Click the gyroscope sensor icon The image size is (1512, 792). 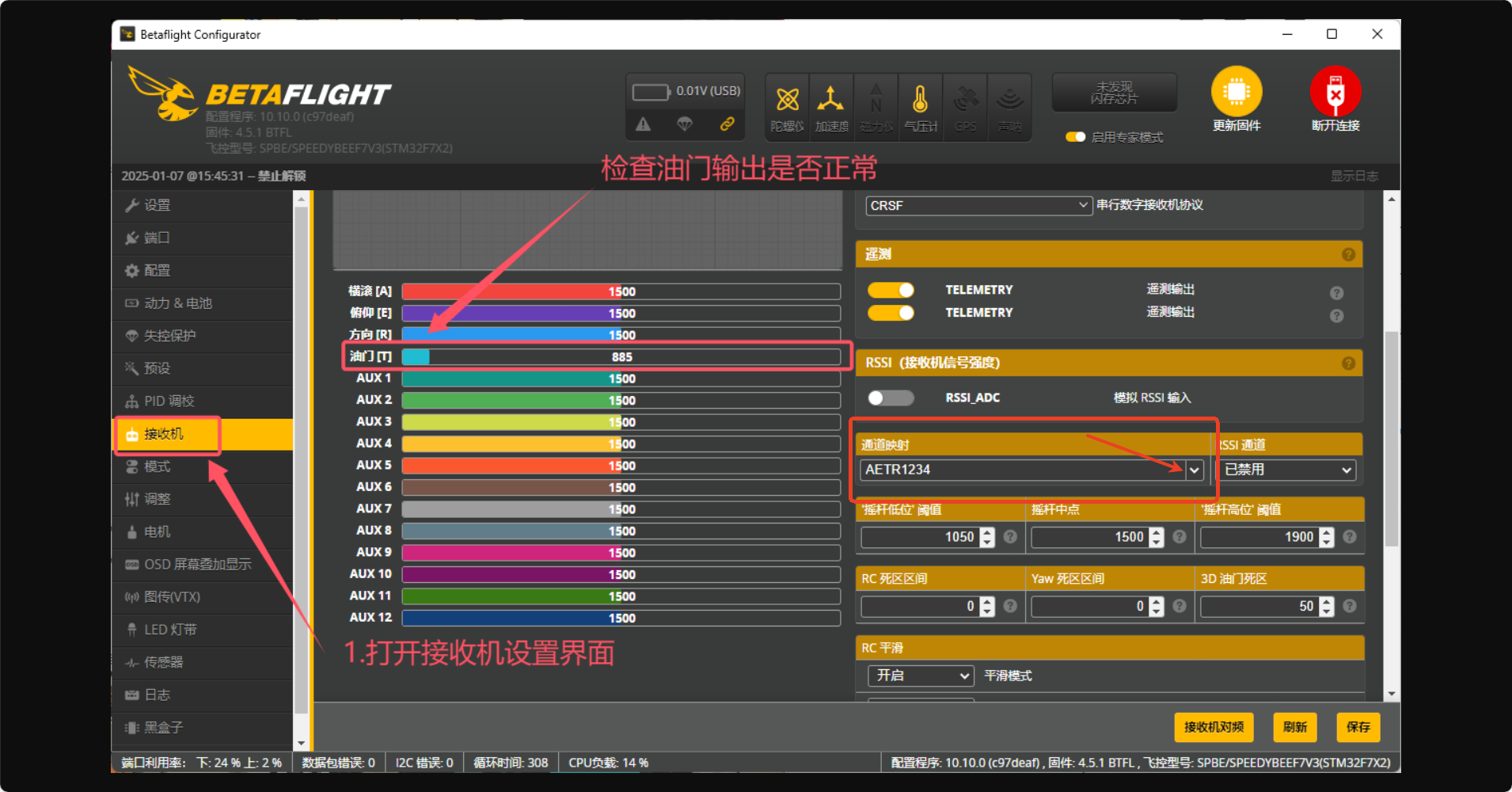[787, 101]
